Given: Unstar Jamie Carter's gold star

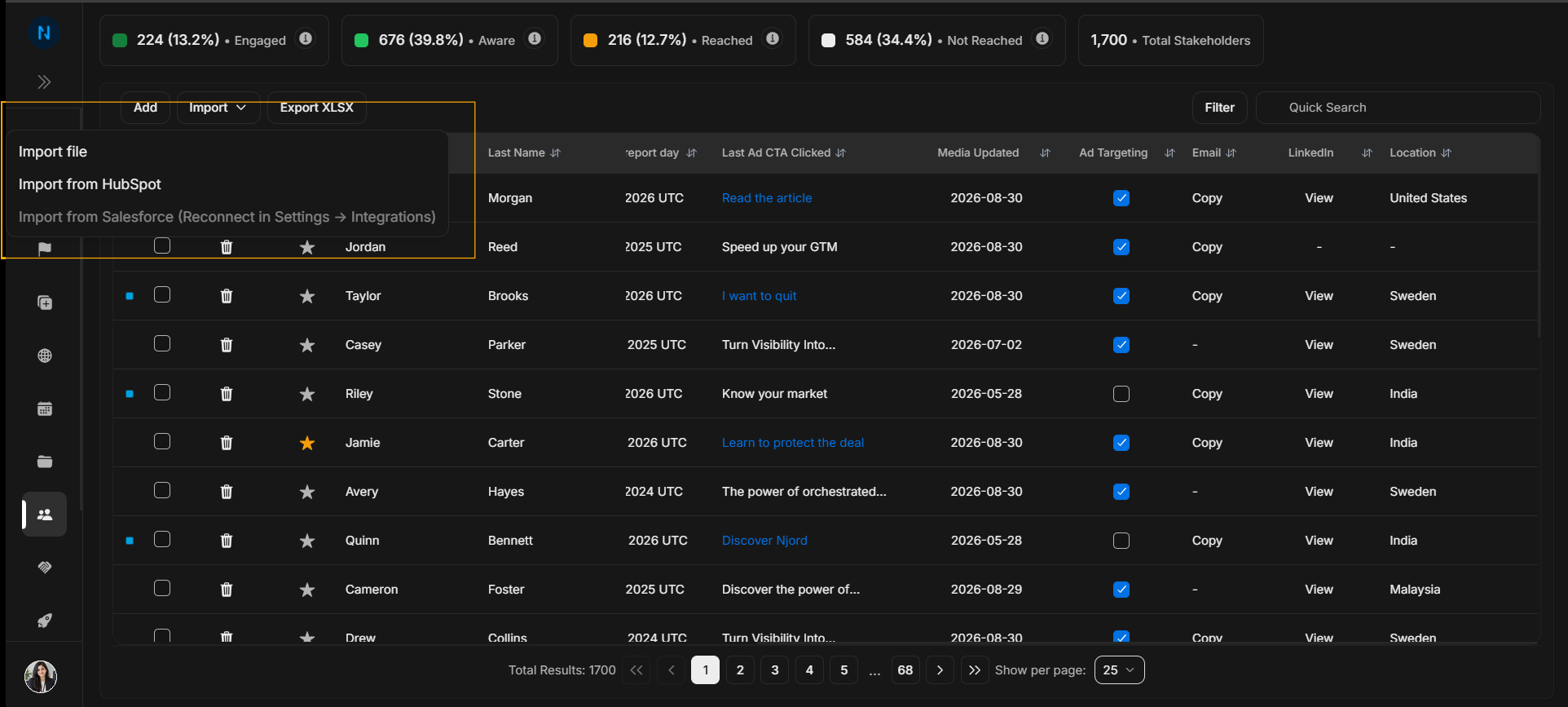Looking at the screenshot, I should point(307,443).
